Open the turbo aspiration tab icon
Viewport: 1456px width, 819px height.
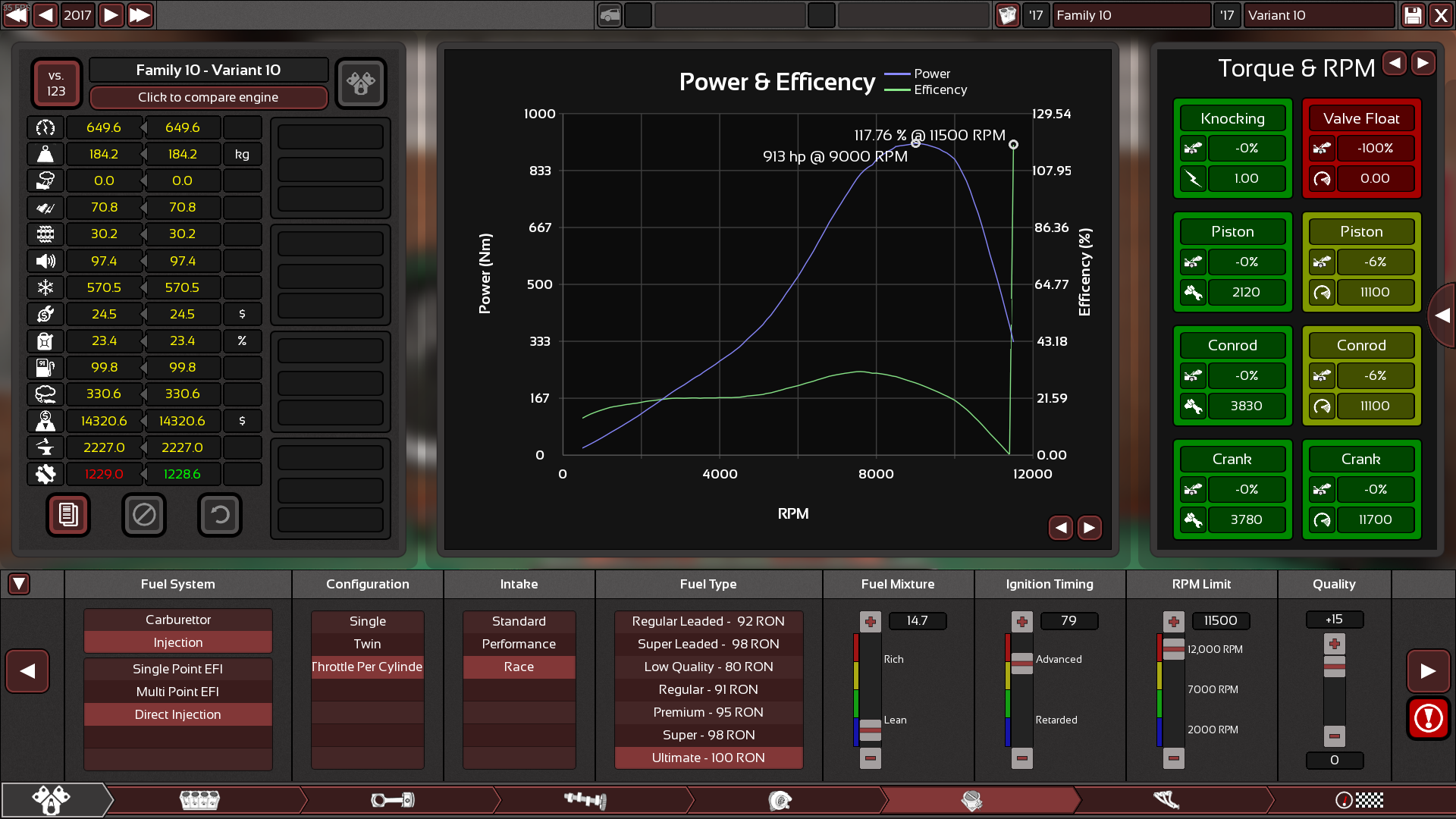[780, 800]
